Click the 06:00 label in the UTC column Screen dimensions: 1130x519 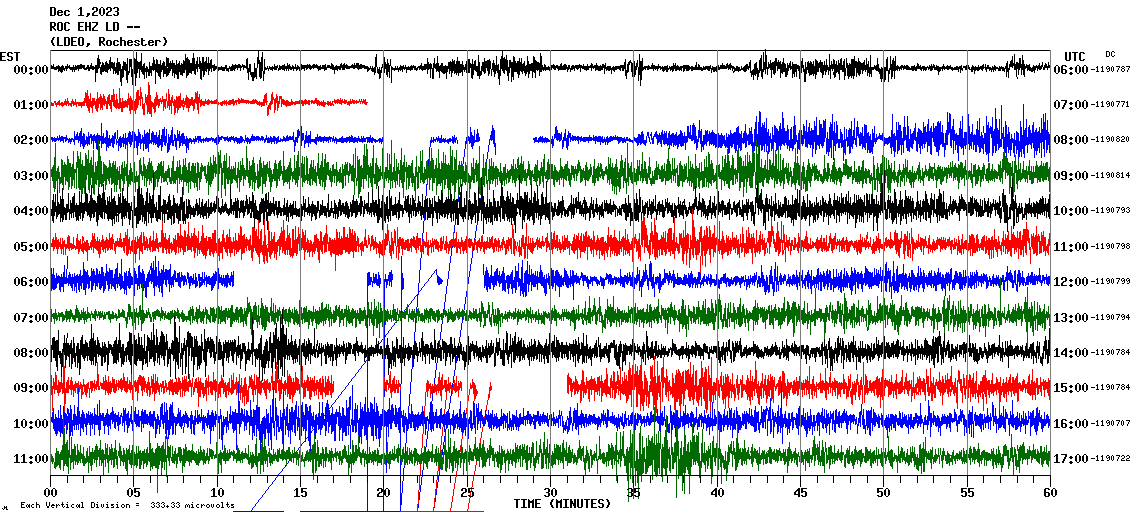1070,69
